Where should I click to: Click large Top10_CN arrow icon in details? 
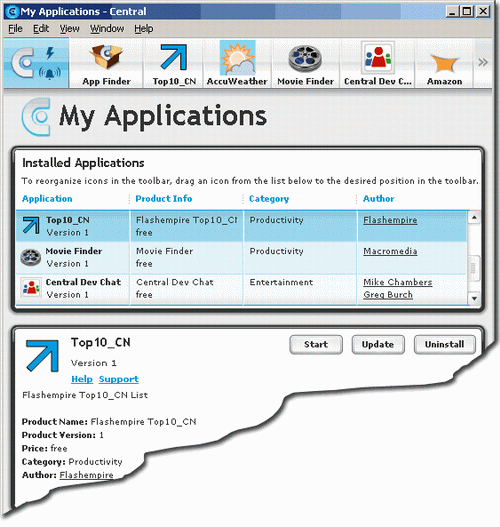[x=43, y=356]
